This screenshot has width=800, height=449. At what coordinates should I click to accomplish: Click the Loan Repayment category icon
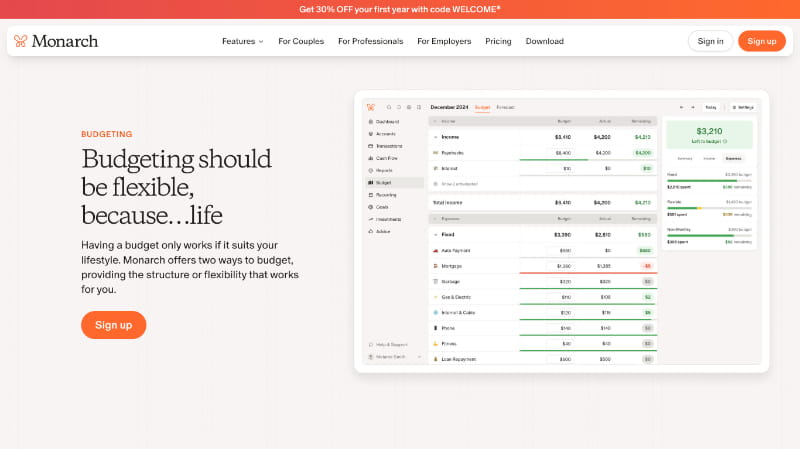pyautogui.click(x=435, y=359)
